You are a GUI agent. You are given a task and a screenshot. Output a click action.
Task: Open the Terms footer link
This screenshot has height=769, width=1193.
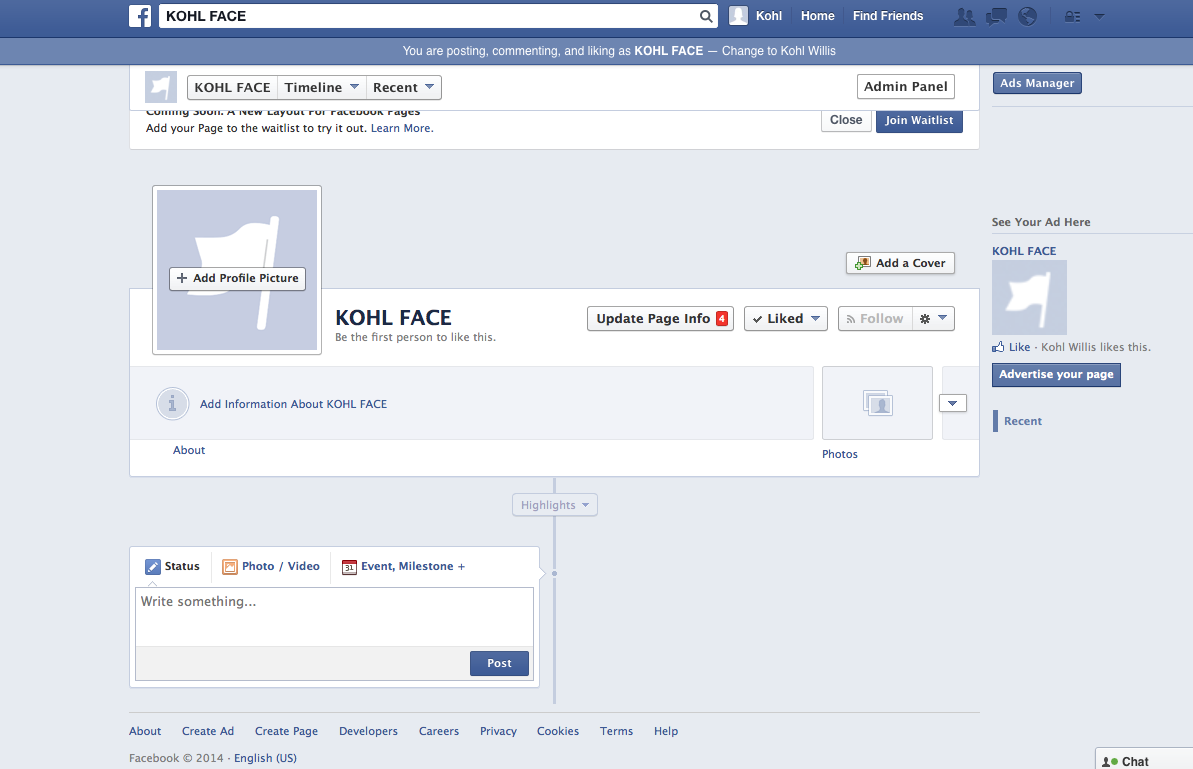click(616, 731)
